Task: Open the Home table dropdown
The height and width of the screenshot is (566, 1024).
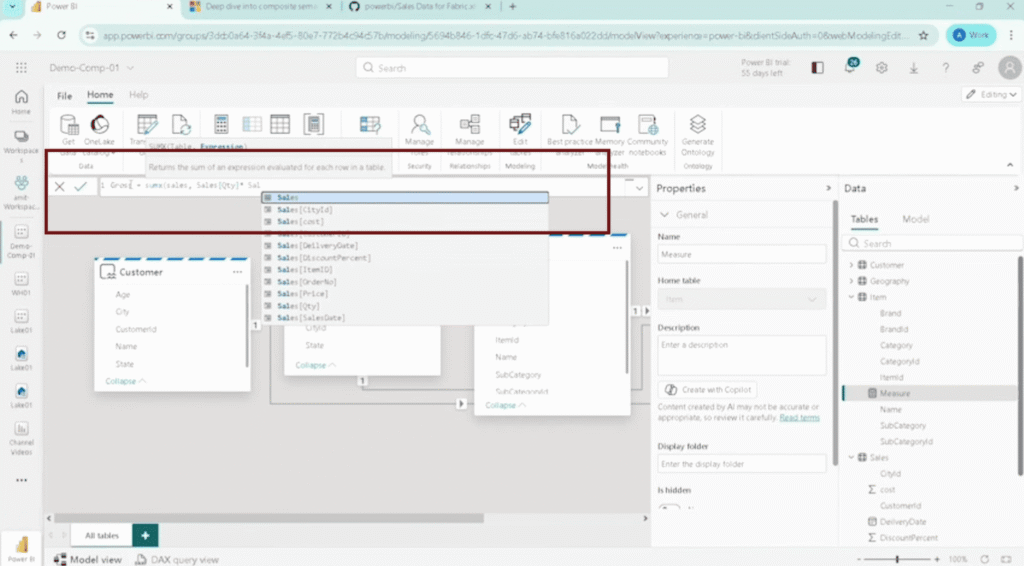Action: coord(741,300)
